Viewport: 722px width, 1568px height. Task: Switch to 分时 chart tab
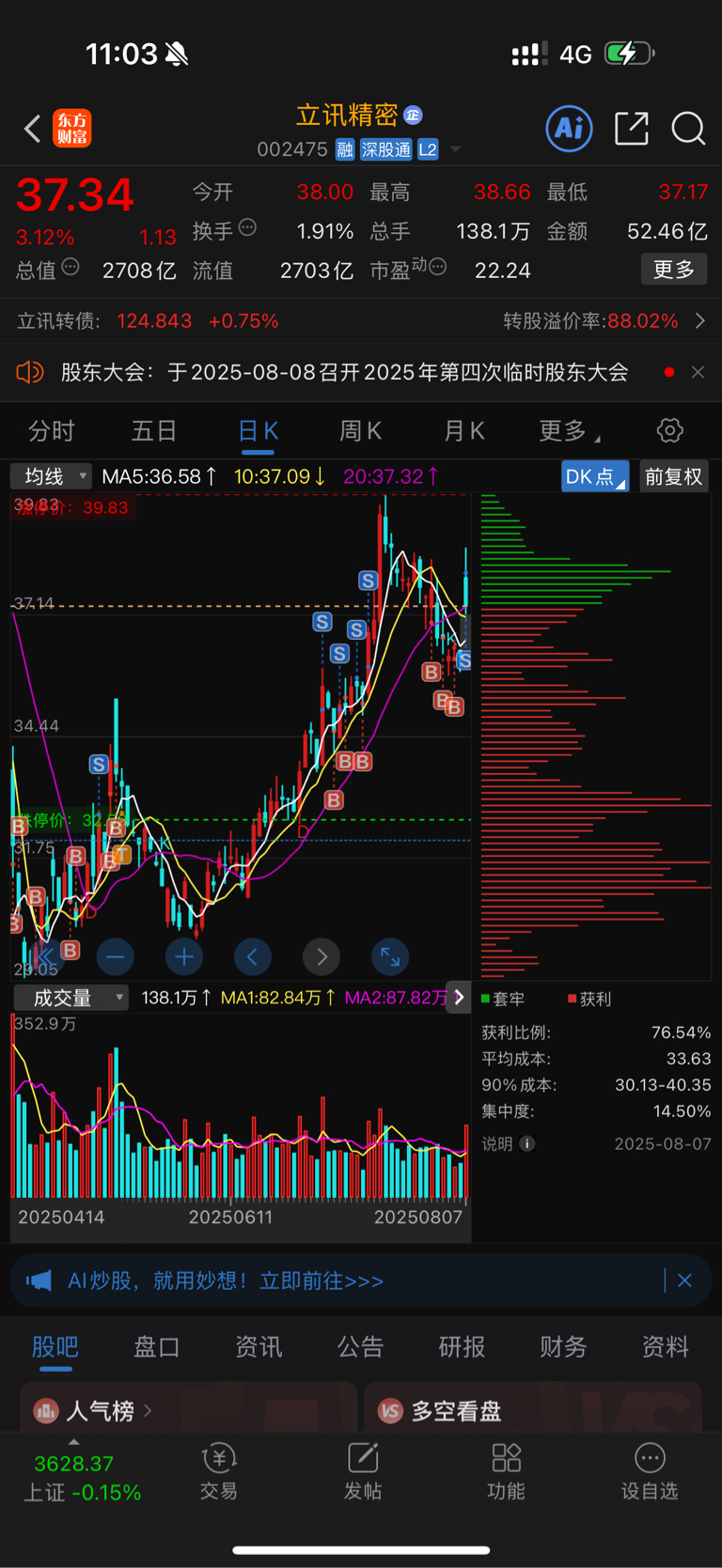click(52, 431)
